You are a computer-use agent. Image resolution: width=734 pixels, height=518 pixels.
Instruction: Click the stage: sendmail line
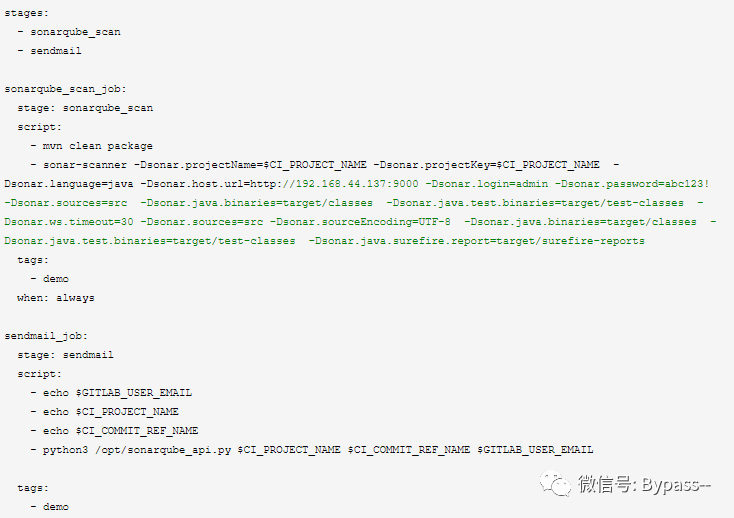tap(65, 355)
